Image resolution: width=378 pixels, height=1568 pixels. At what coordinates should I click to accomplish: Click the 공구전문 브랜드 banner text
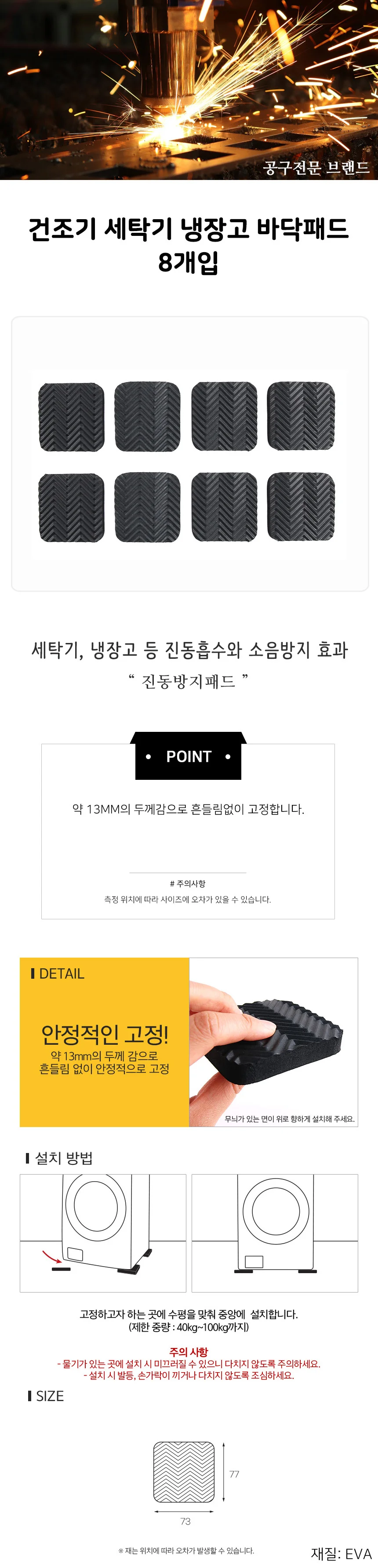click(x=316, y=167)
